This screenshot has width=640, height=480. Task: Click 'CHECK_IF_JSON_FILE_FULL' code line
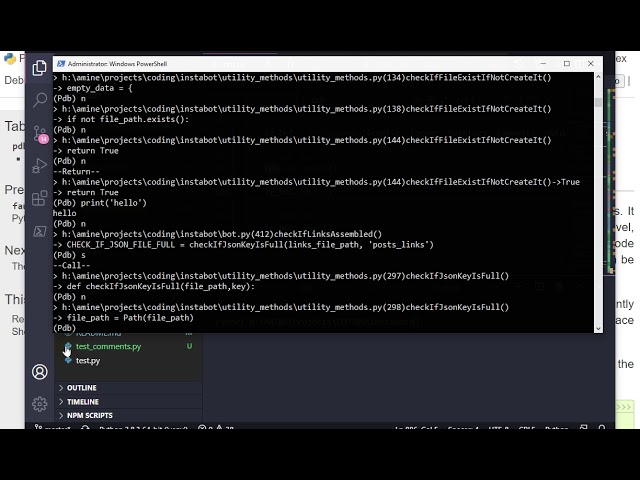(x=243, y=244)
